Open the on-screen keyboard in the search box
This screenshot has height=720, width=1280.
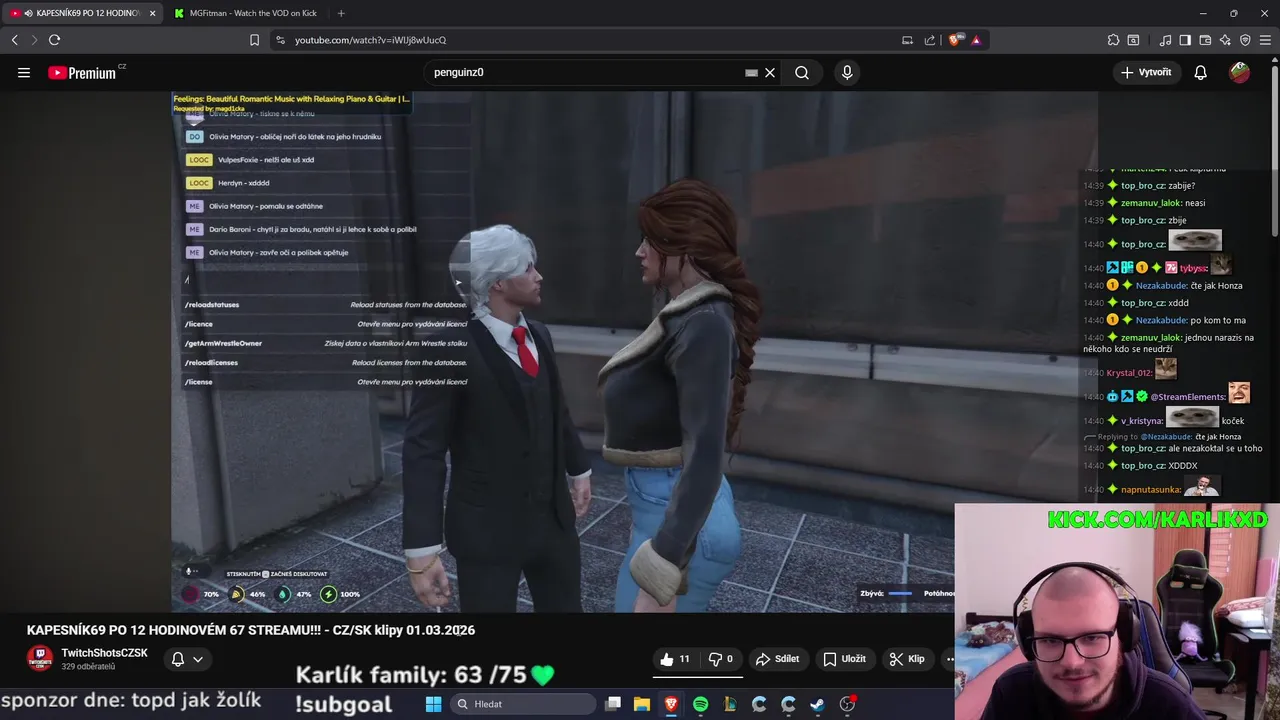[751, 72]
